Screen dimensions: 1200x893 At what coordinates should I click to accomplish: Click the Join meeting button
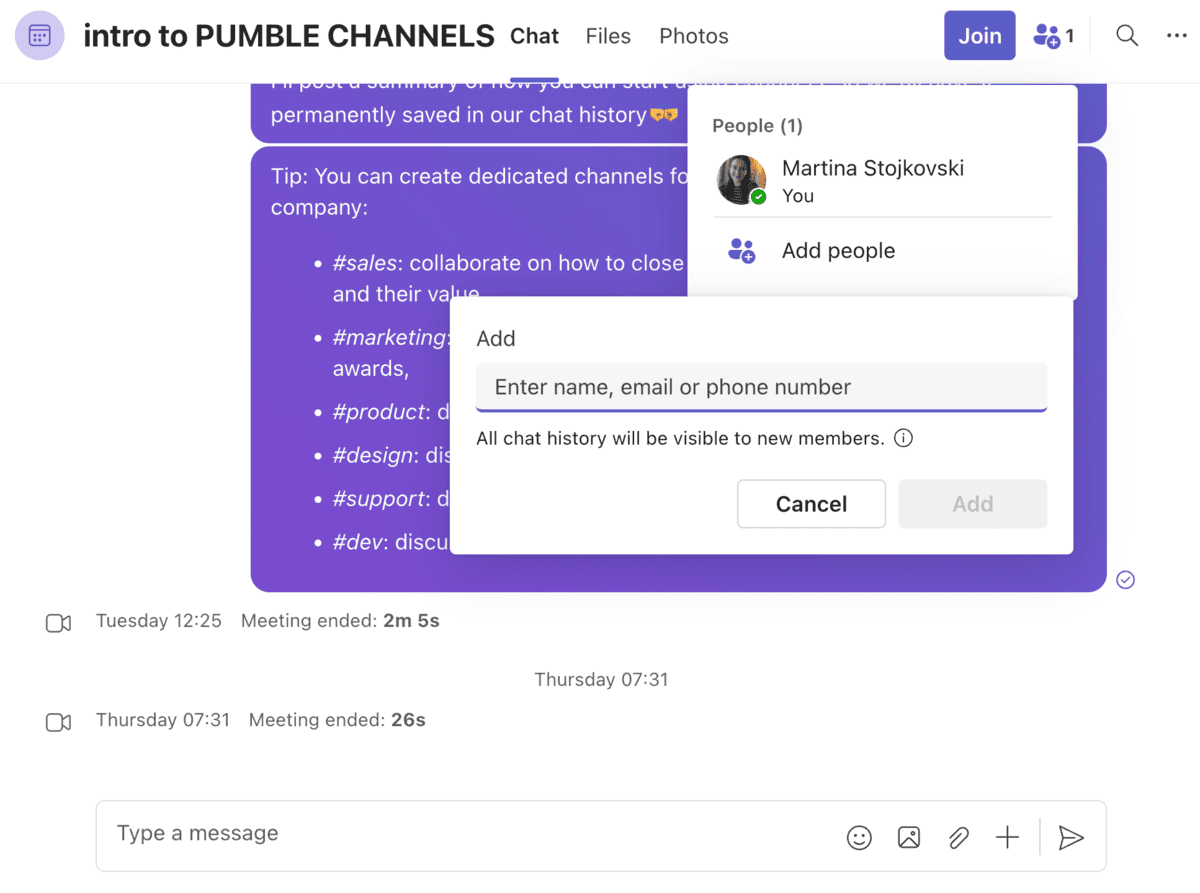click(980, 36)
